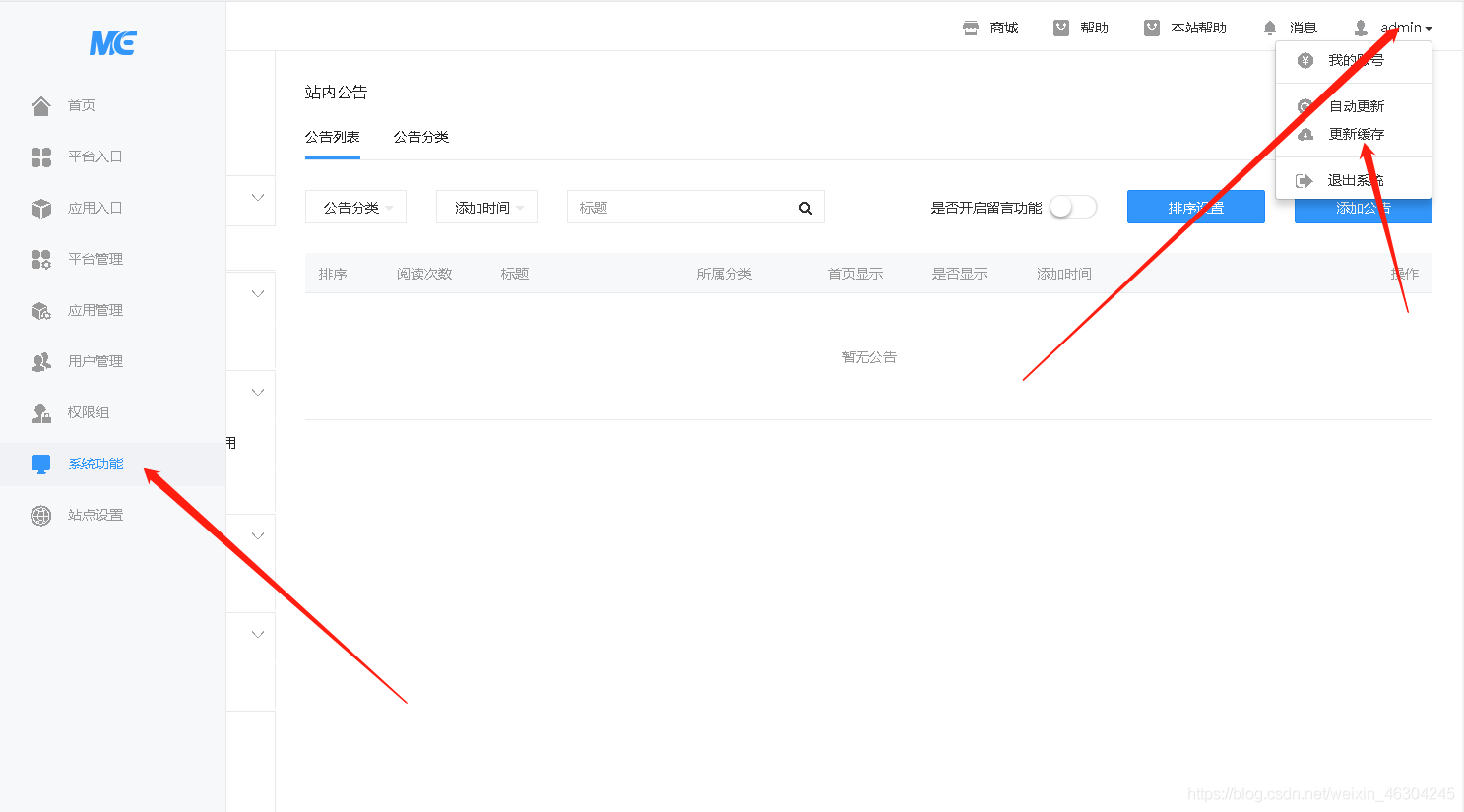Image resolution: width=1464 pixels, height=812 pixels.
Task: Click the 添加公告 button
Action: (x=1363, y=207)
